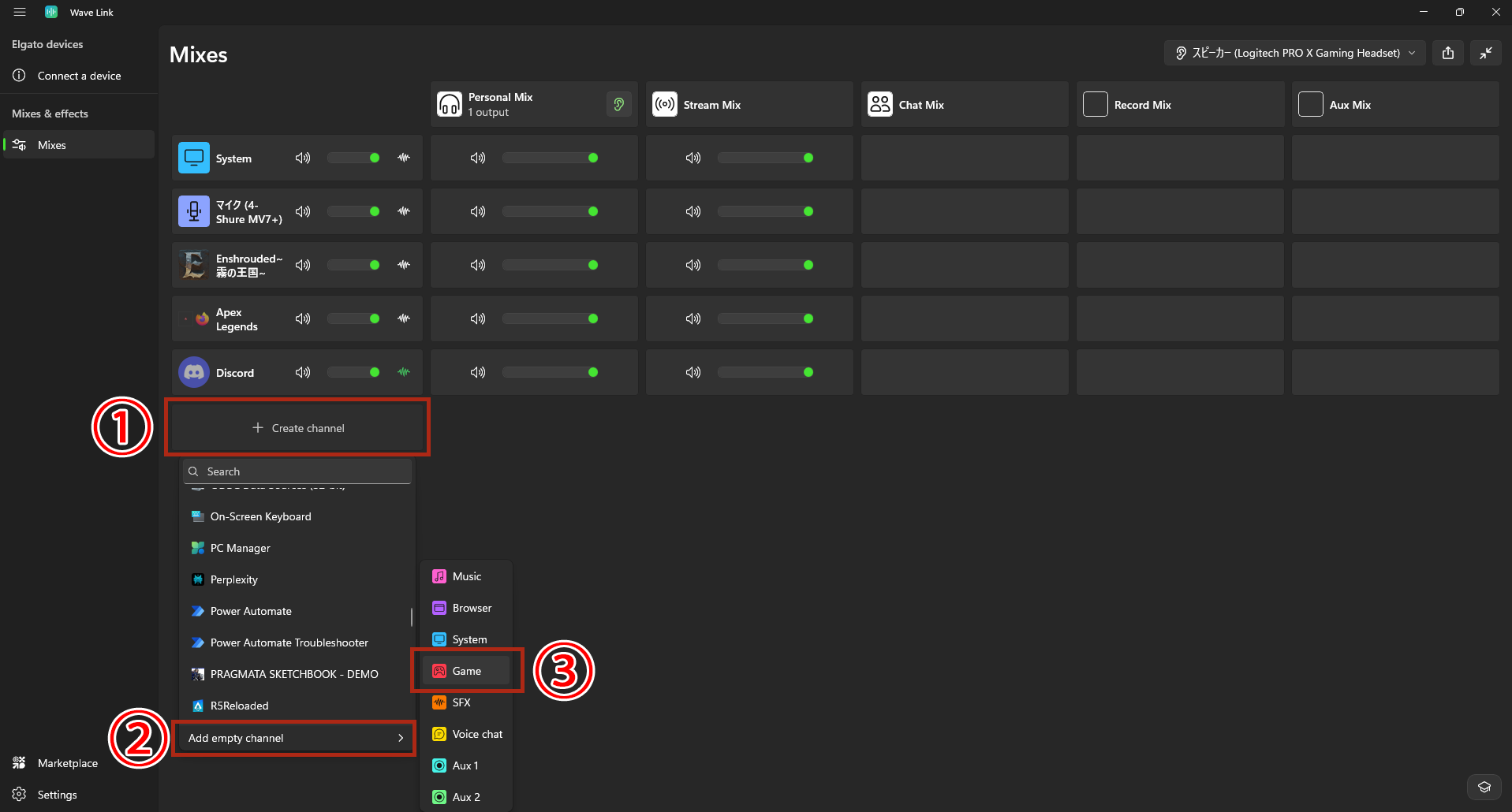This screenshot has height=812, width=1512.
Task: Adjust Shure MV7+ volume slider in Stream Mix
Action: pyautogui.click(x=766, y=211)
